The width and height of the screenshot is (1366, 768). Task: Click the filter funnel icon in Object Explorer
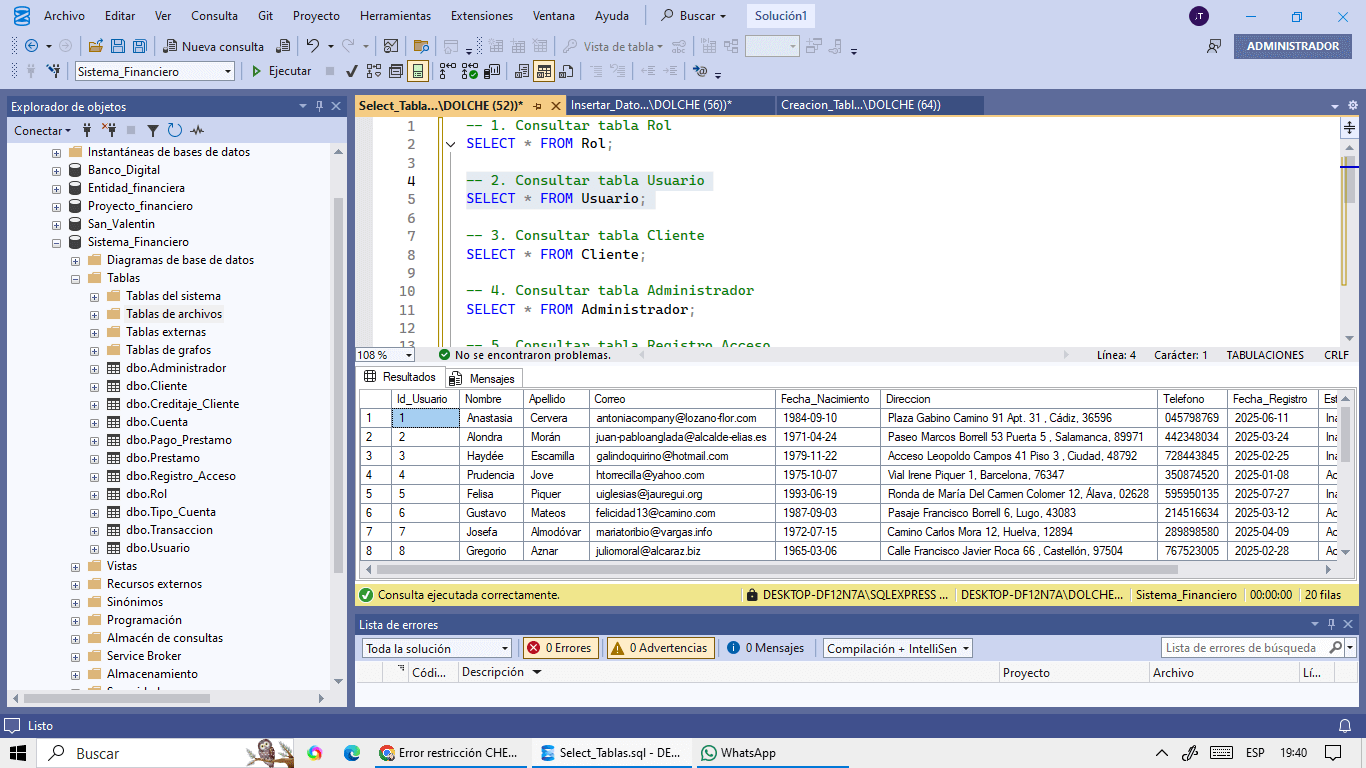(x=153, y=130)
